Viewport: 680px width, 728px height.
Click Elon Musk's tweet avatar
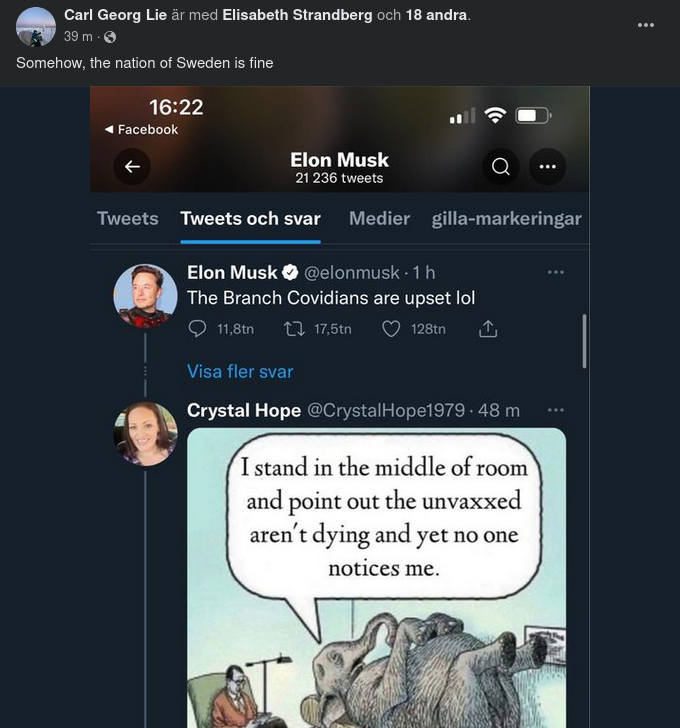coord(146,296)
